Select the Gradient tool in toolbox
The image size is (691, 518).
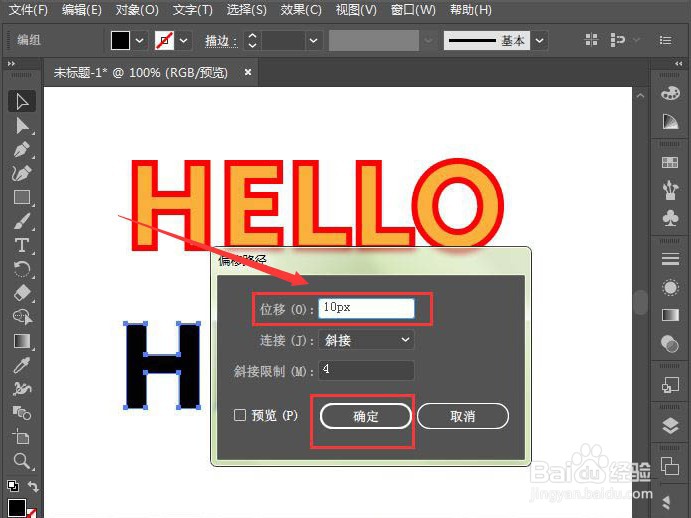22,341
